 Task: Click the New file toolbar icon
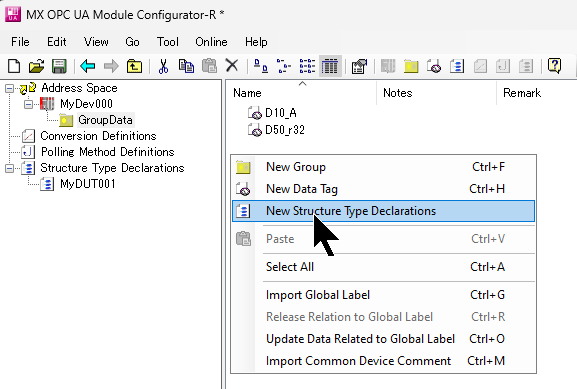coord(14,66)
